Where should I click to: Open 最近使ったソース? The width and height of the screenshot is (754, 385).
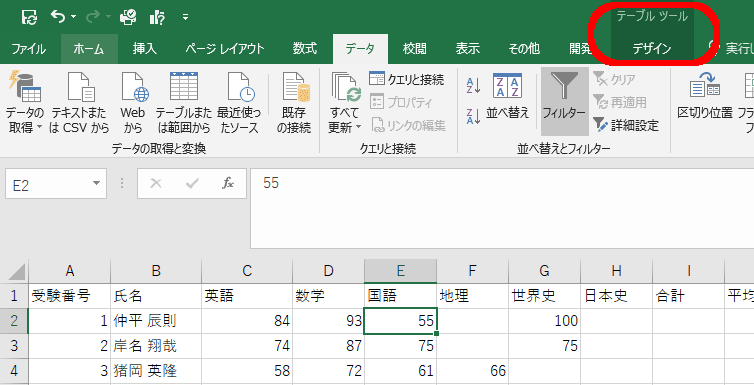coord(239,101)
